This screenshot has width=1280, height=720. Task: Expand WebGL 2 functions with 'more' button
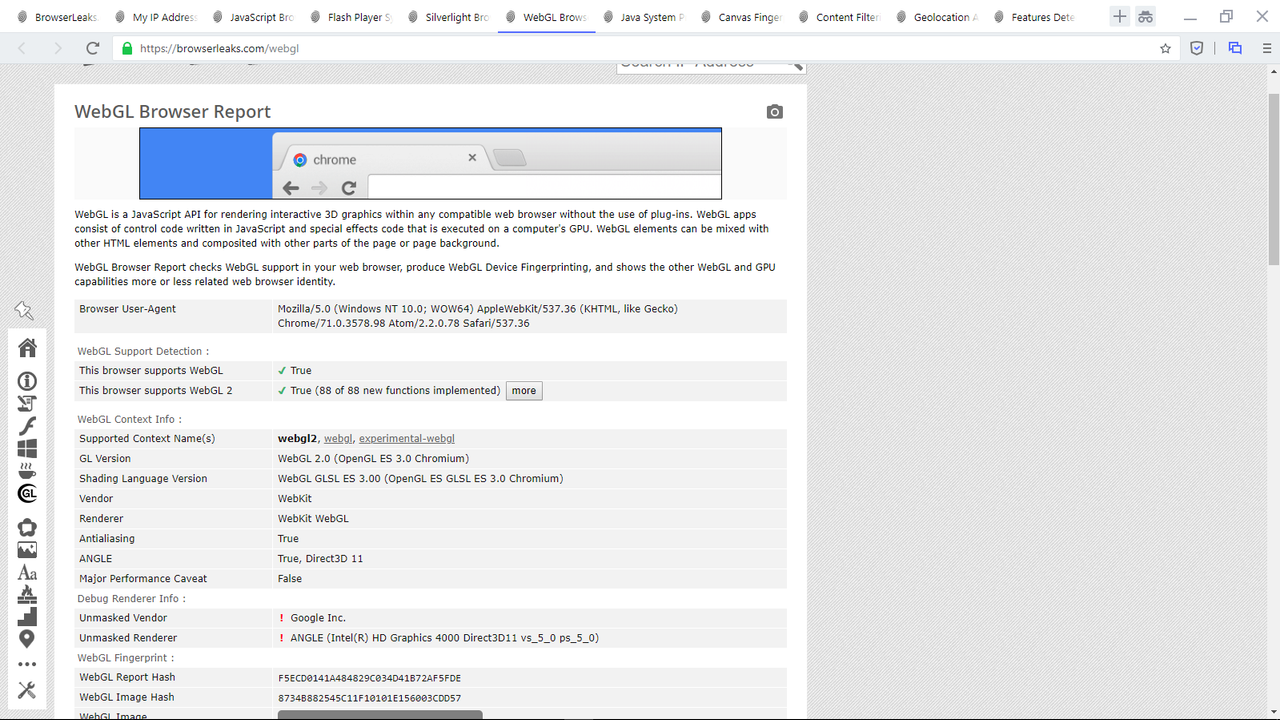524,391
